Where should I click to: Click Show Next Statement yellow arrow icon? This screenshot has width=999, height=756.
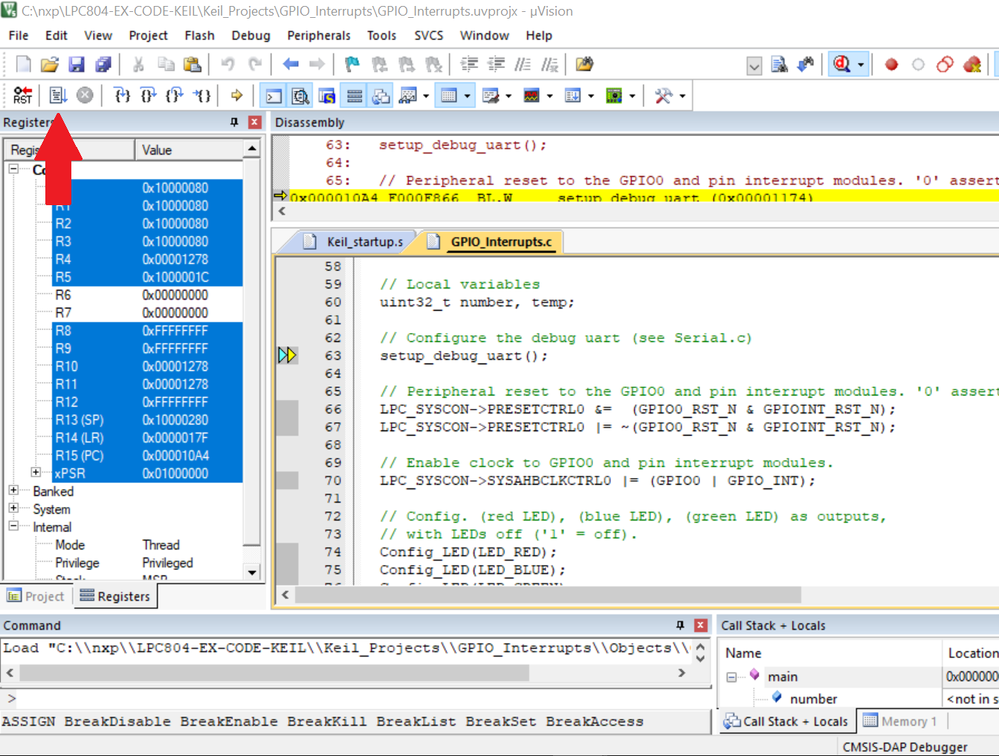(236, 96)
